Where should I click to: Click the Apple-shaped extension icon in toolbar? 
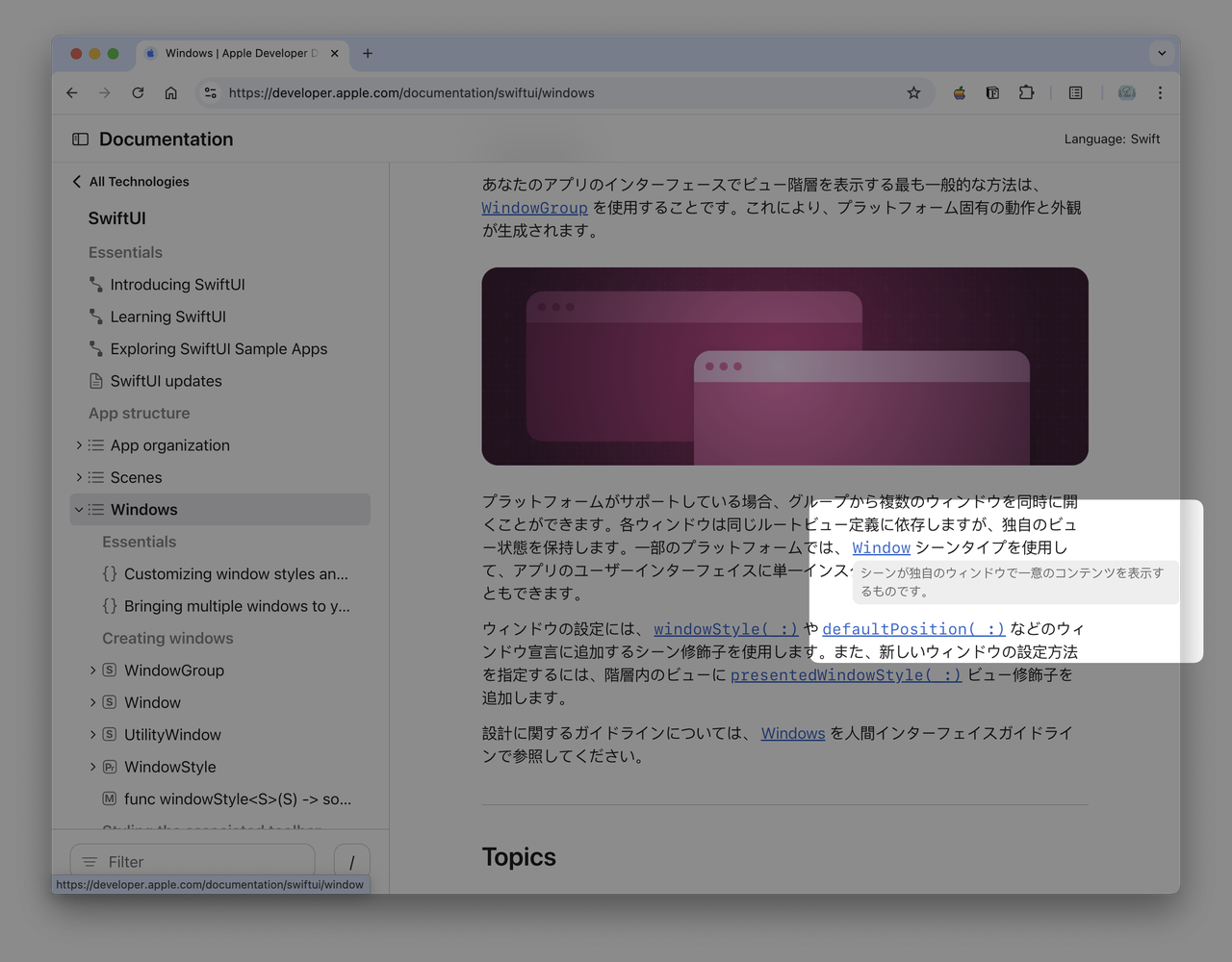click(x=960, y=93)
